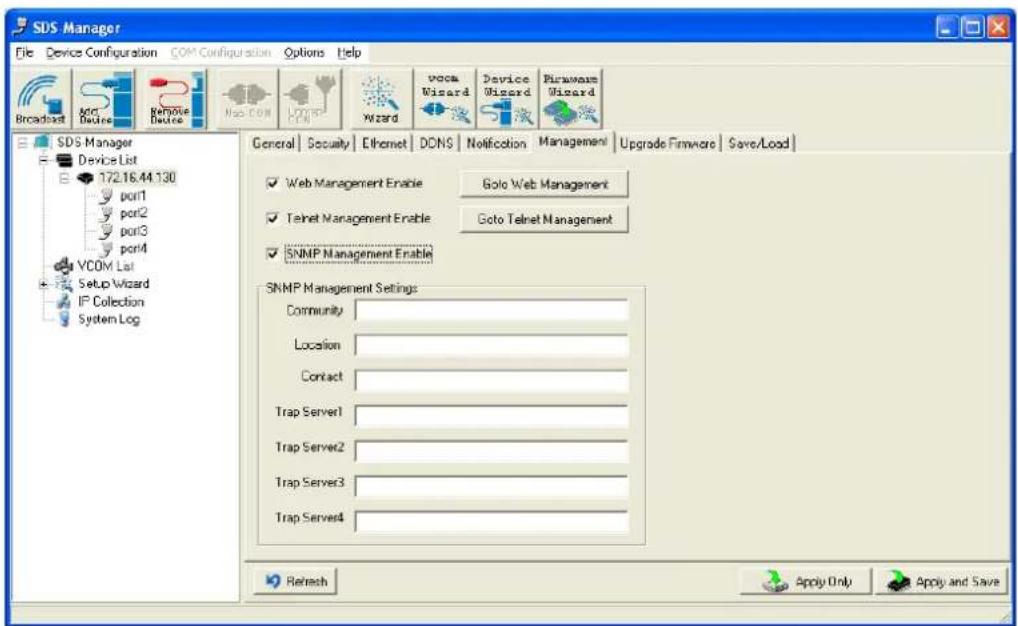
Task: Switch to the Ethernet tab
Action: pyautogui.click(x=384, y=144)
